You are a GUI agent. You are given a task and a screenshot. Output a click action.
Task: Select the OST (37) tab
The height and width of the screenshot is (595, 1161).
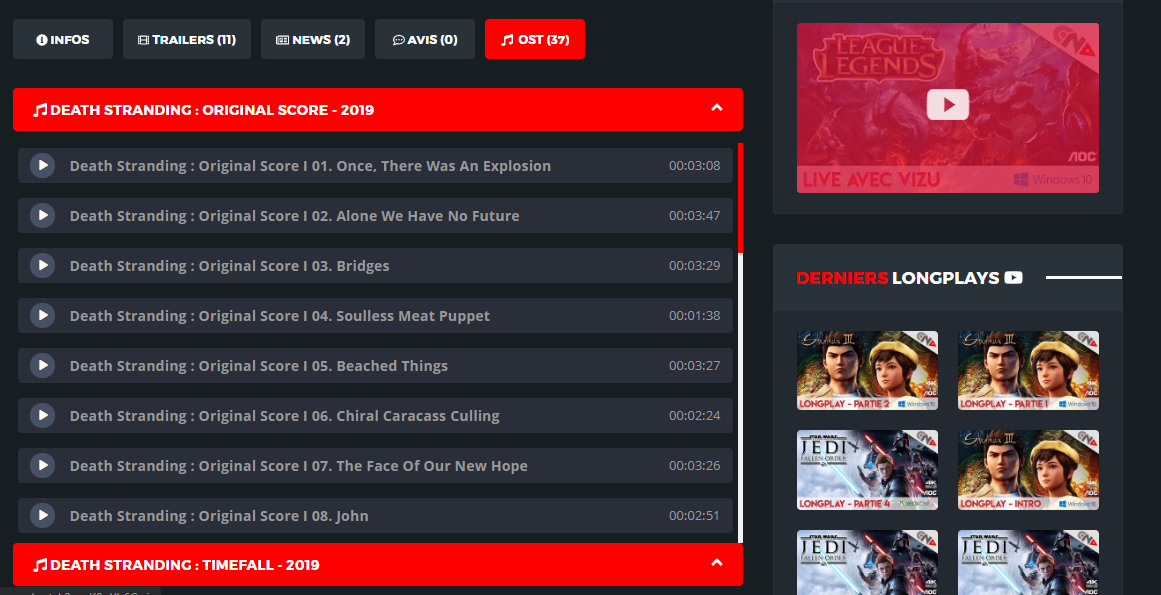click(x=535, y=39)
